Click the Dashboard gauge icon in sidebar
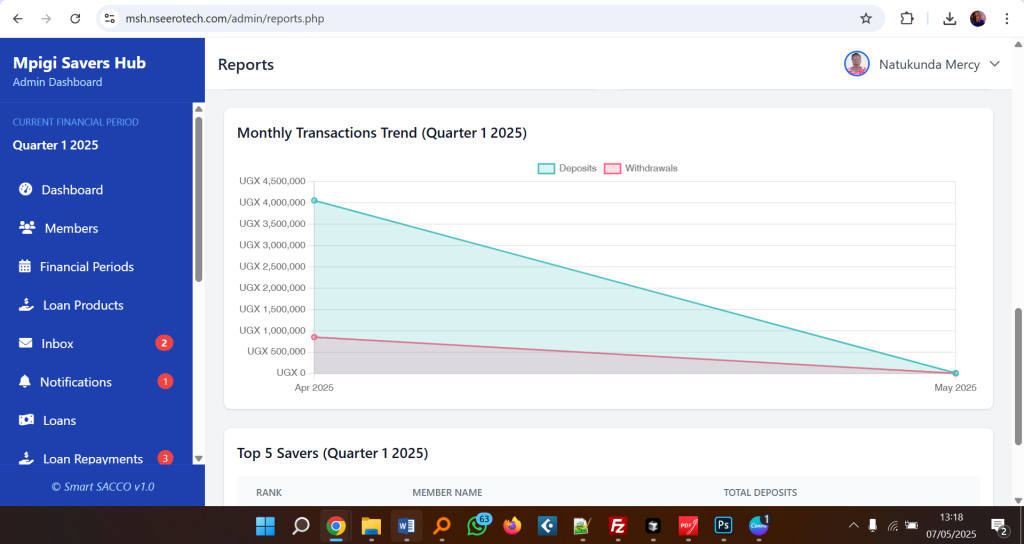1024x544 pixels. tap(25, 190)
